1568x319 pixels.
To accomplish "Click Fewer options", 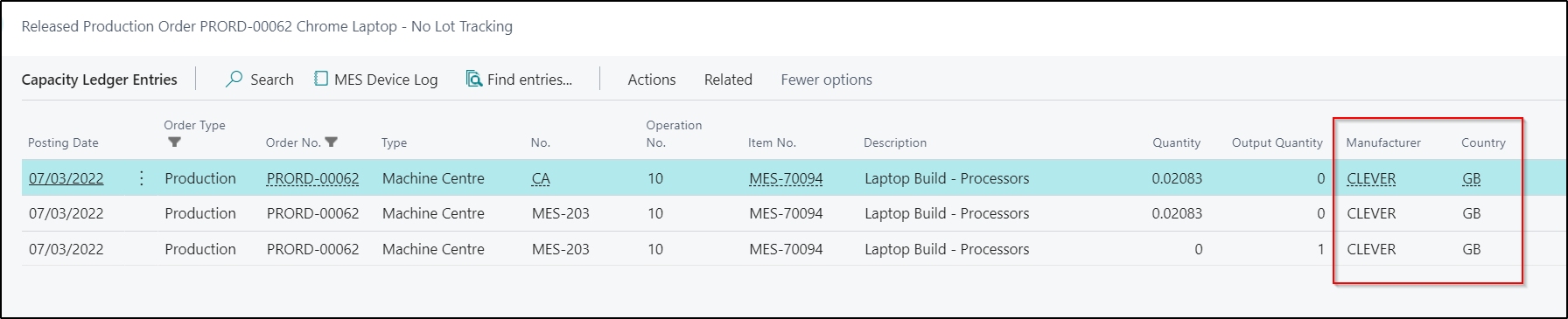I will (826, 80).
